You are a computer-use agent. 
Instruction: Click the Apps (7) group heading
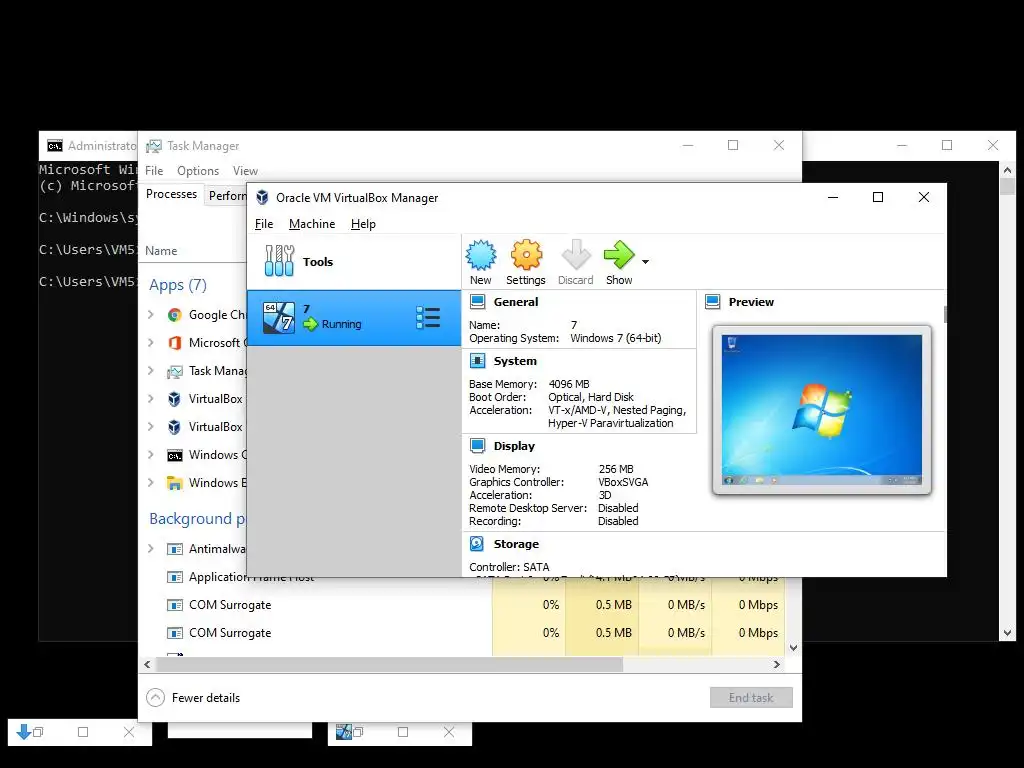(178, 285)
